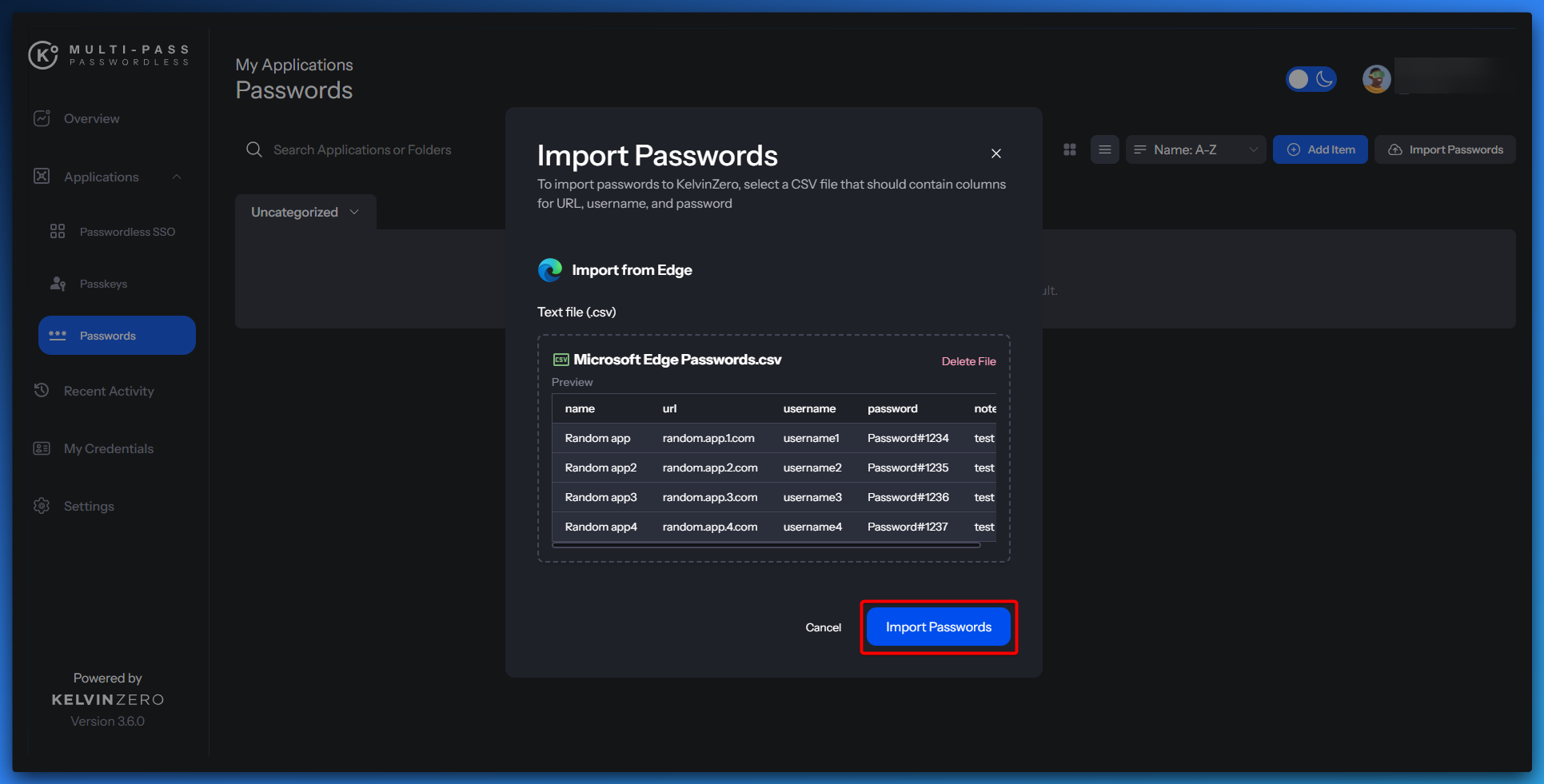Cancel the import dialog

coord(823,627)
